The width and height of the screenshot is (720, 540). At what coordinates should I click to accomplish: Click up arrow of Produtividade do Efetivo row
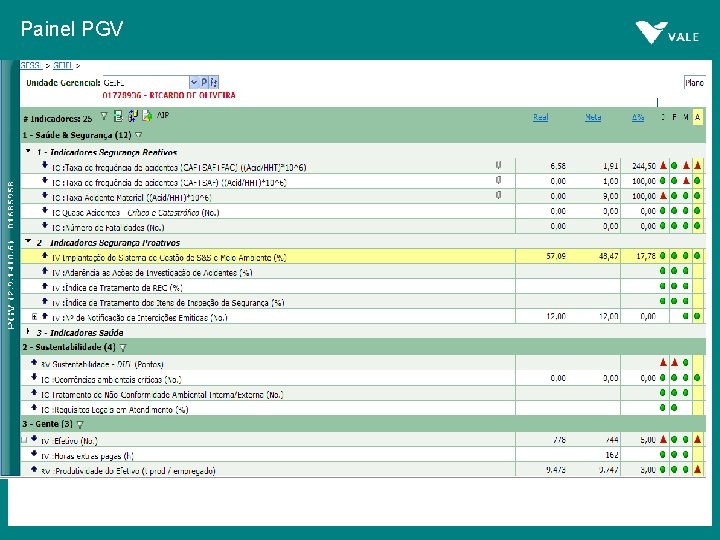[x=34, y=469]
